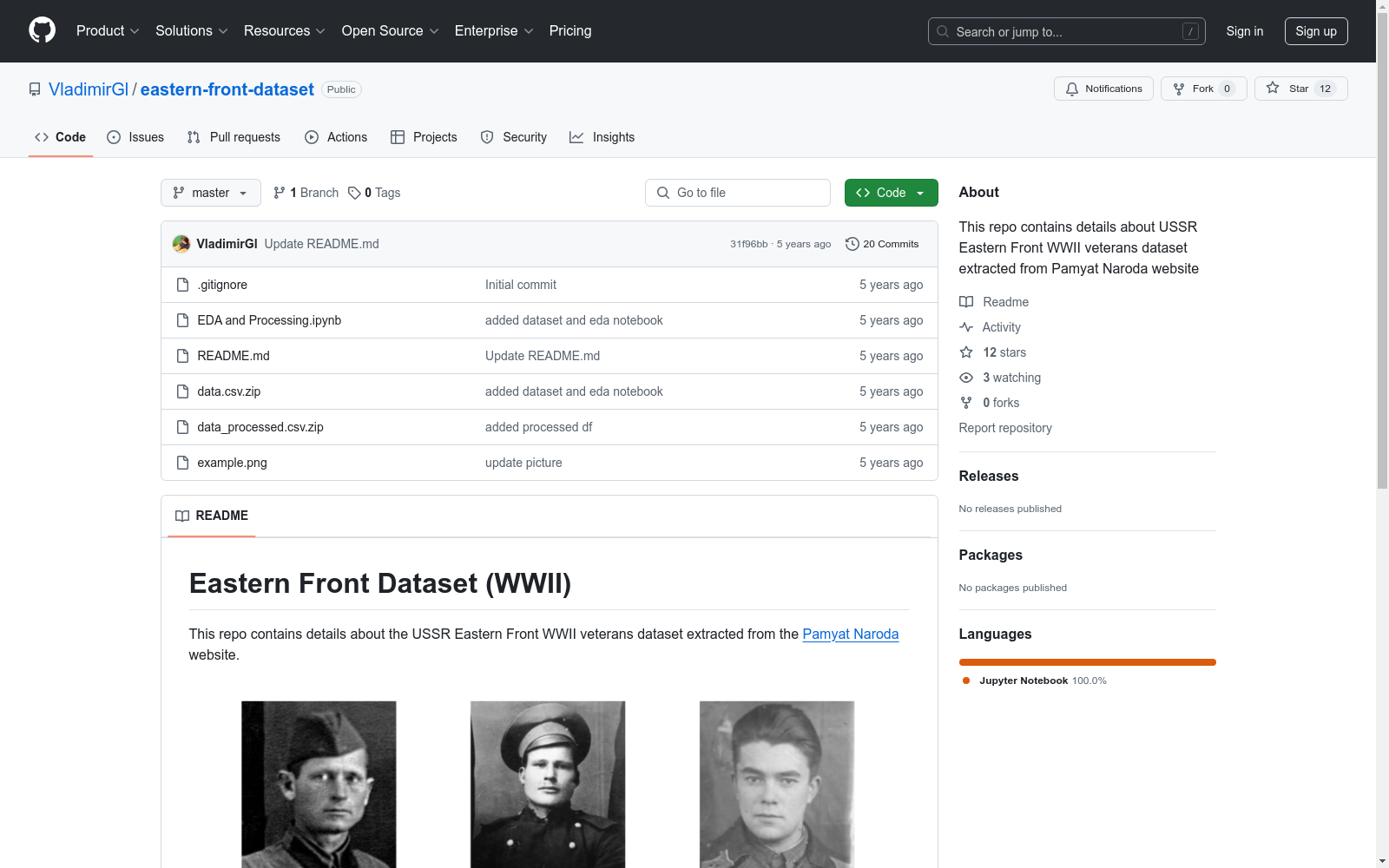Open the Releases heading link
The image size is (1389, 868).
pyautogui.click(x=989, y=476)
